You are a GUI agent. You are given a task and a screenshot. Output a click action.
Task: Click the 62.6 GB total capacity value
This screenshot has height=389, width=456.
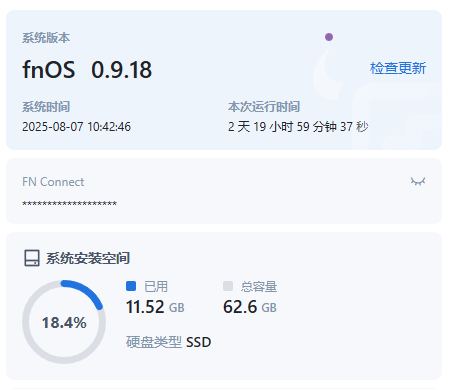coord(250,307)
